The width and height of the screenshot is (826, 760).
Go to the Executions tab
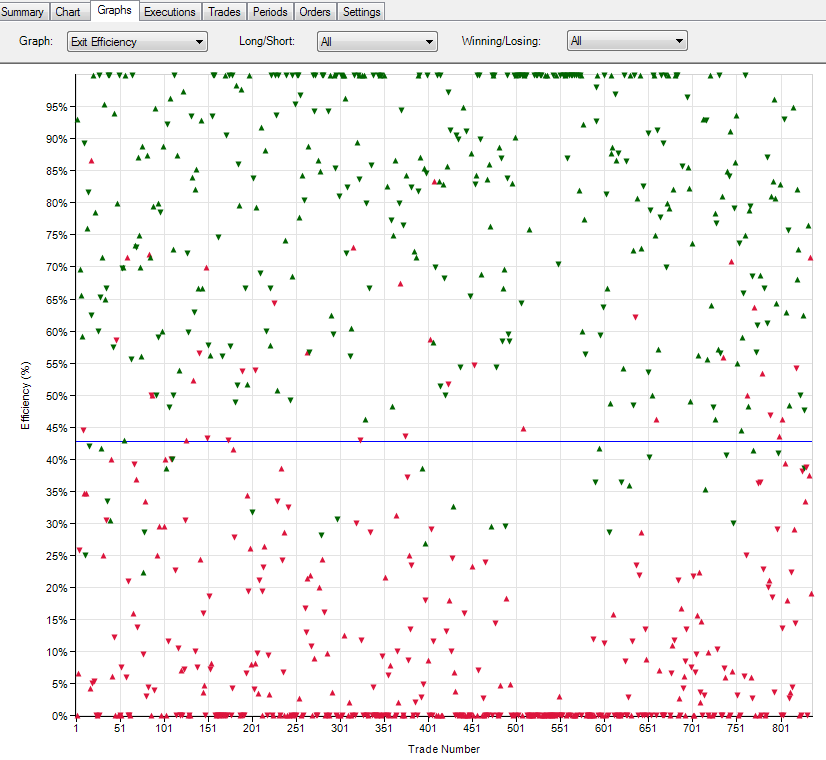(170, 12)
